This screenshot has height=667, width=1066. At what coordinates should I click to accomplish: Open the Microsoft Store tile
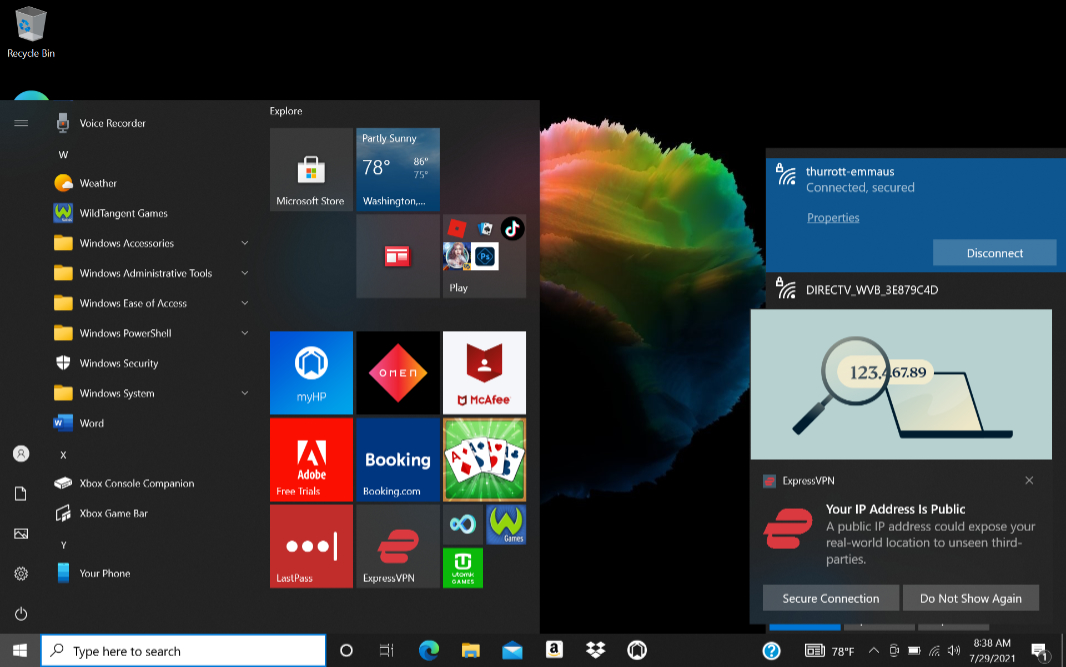point(311,169)
